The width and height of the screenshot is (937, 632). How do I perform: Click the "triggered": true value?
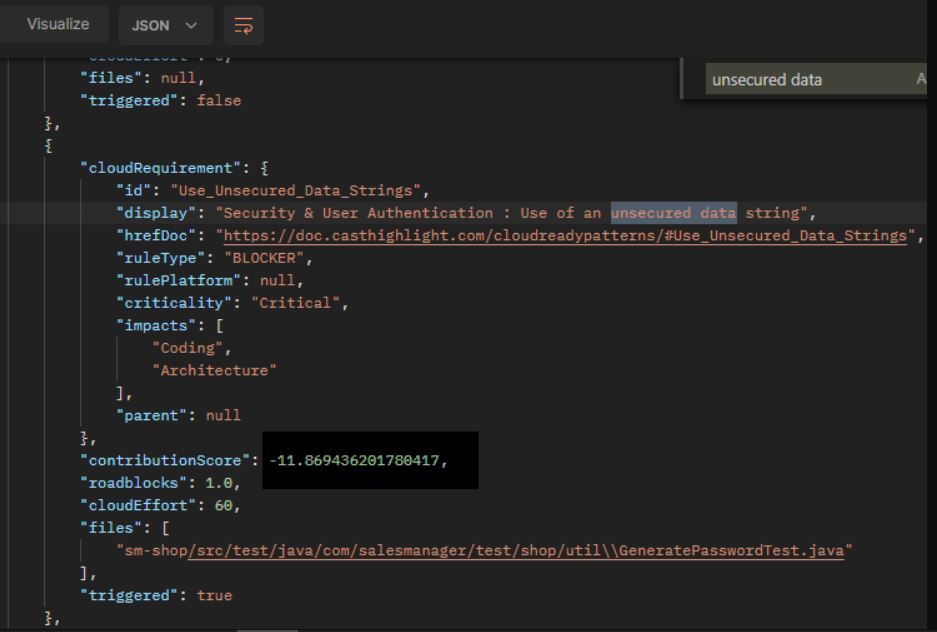coord(215,595)
